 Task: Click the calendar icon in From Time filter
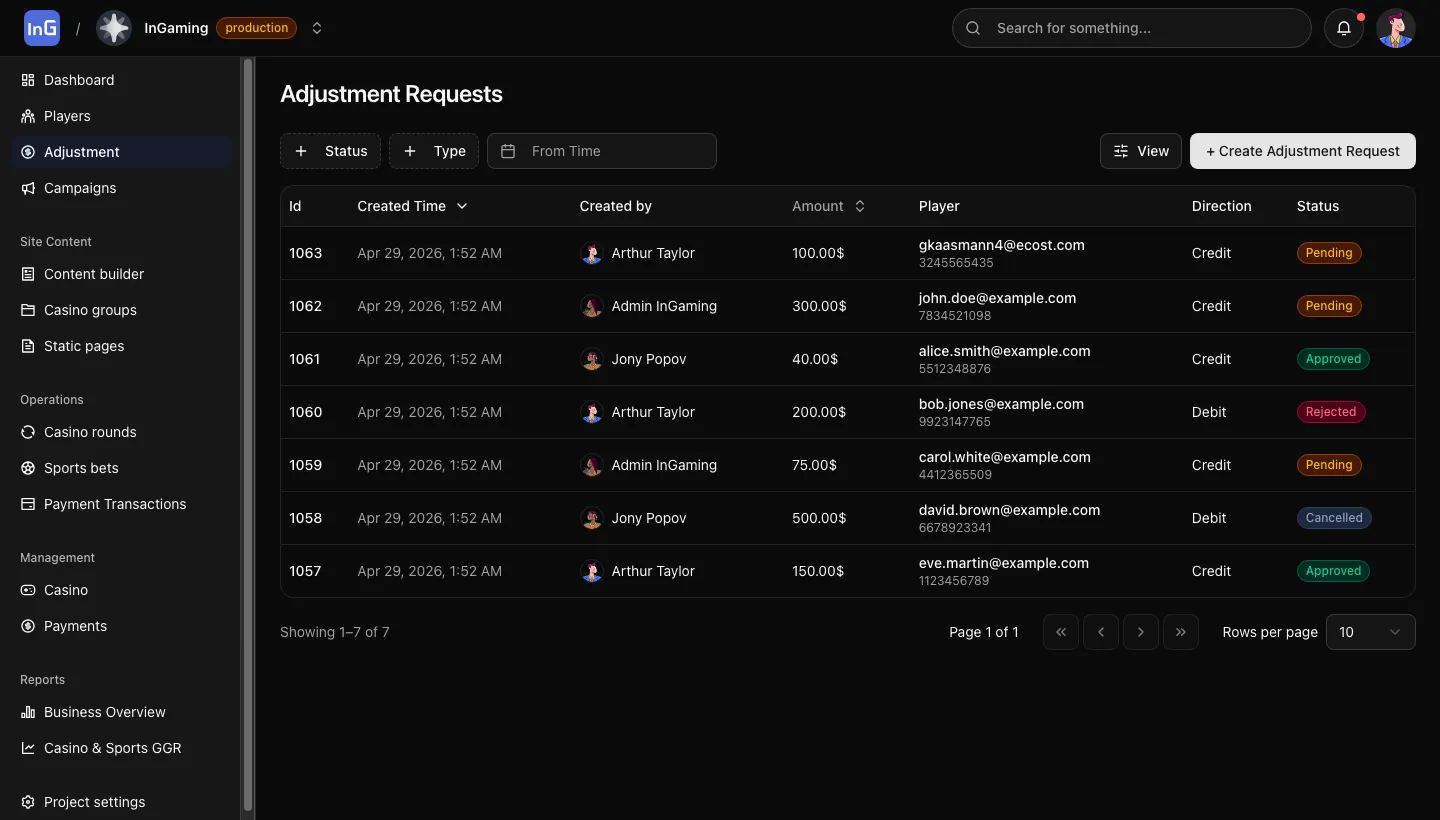tap(510, 150)
